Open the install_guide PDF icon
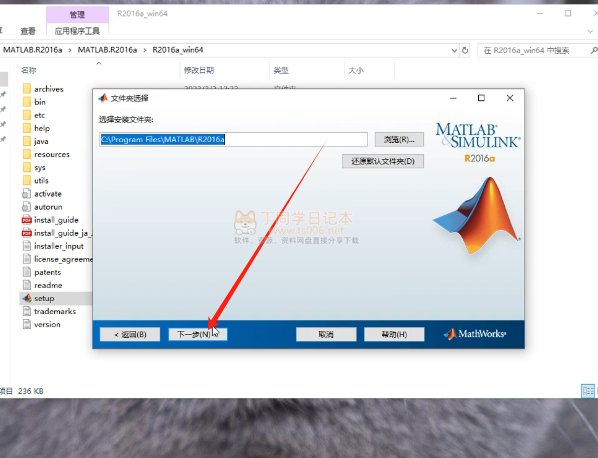Image resolution: width=598 pixels, height=458 pixels. [27, 220]
